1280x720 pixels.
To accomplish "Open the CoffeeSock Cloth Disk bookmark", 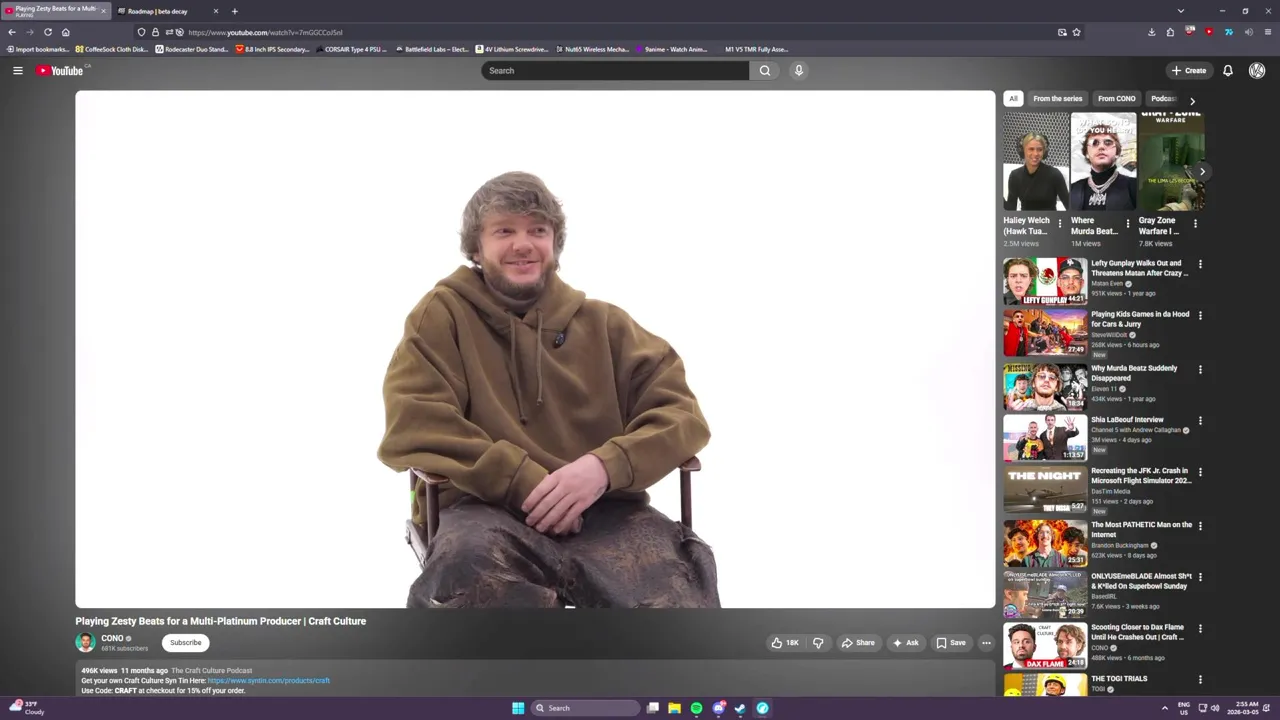I will point(111,49).
